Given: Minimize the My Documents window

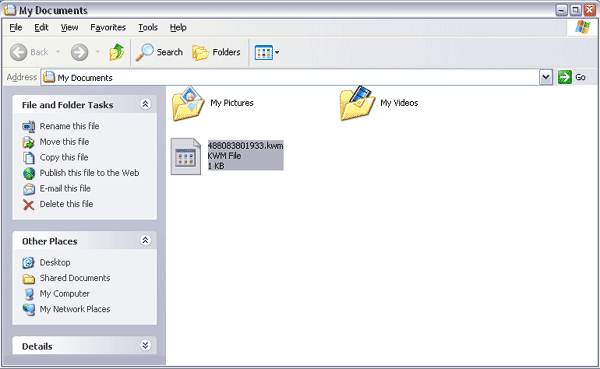Looking at the screenshot, I should [561, 10].
